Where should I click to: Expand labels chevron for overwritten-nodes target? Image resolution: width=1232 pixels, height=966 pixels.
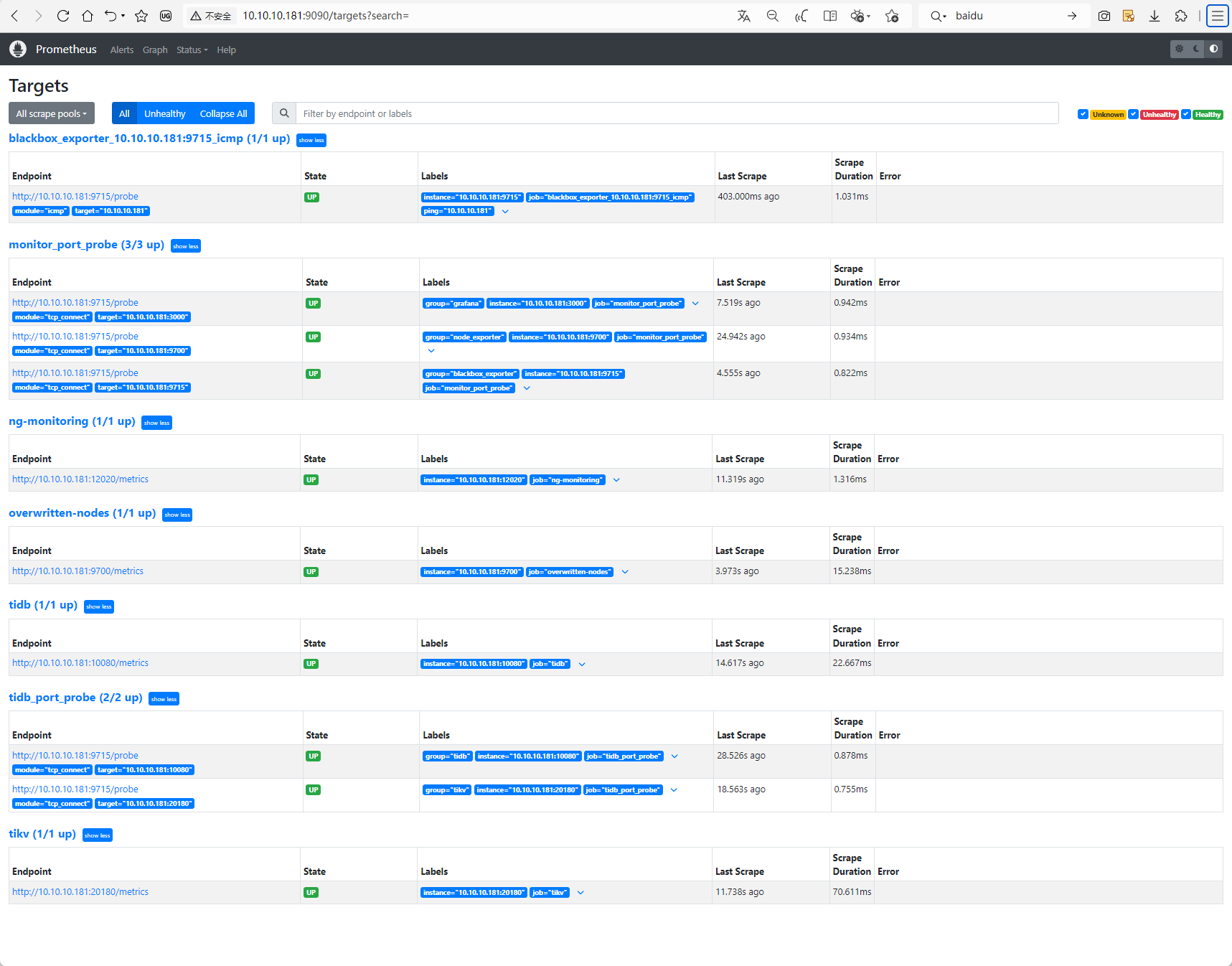click(625, 572)
